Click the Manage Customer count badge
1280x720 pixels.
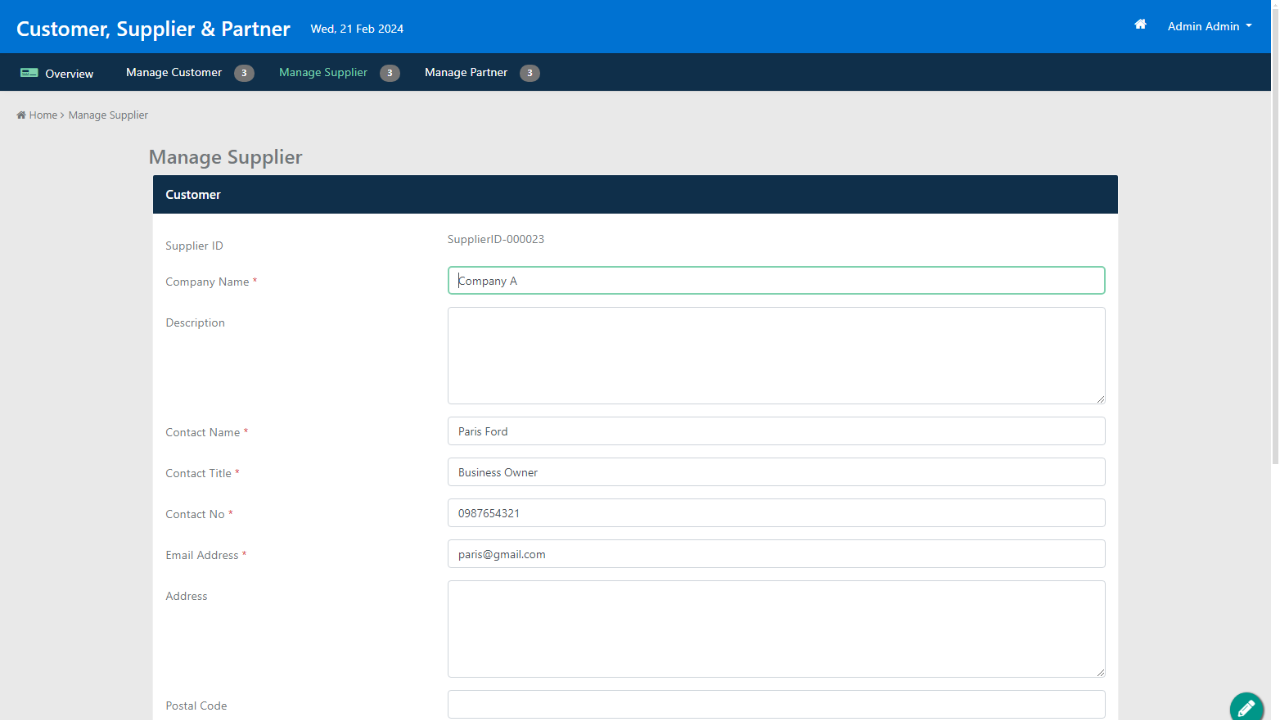click(x=244, y=73)
